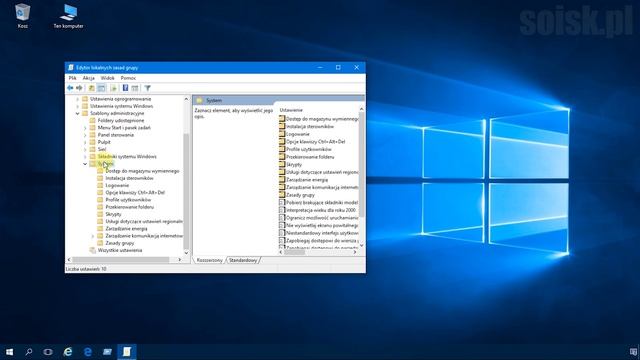Screen dimensions: 640x360
Task: Switch to the Rozszerzony tab
Action: pyautogui.click(x=209, y=260)
